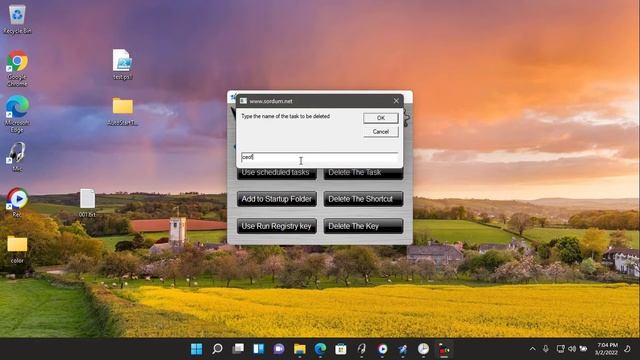
Task: Select the Microsoft Edge desktop shortcut
Action: (x=17, y=114)
